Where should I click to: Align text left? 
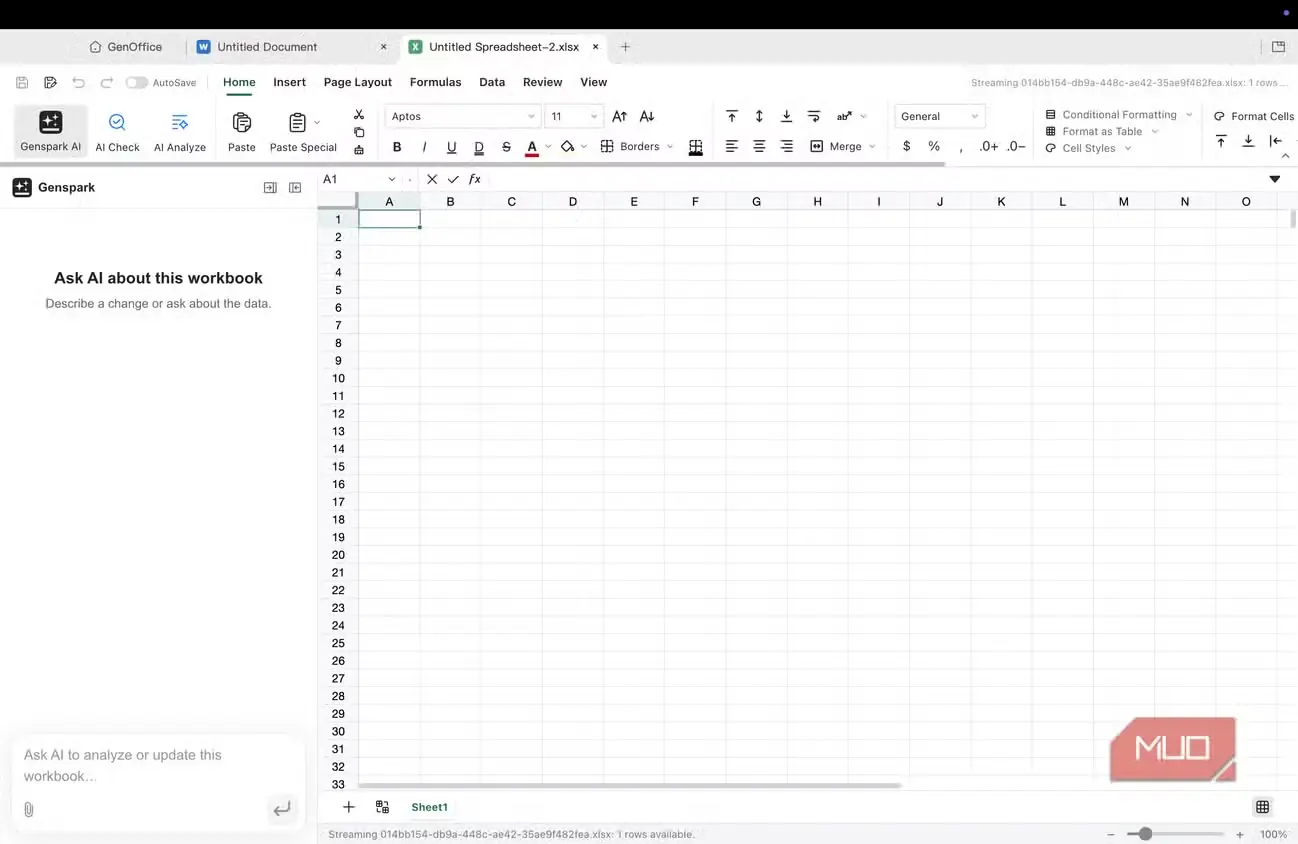coord(732,146)
